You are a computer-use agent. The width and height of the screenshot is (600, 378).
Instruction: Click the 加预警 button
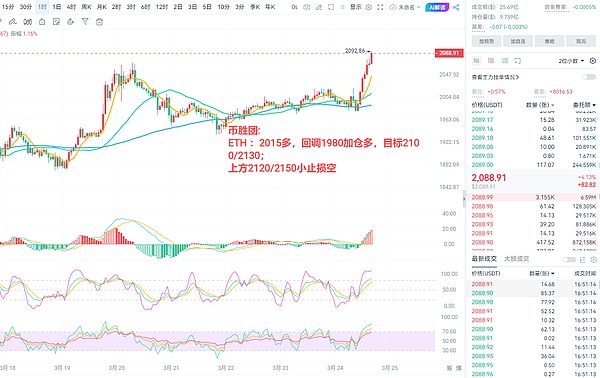[x=486, y=41]
